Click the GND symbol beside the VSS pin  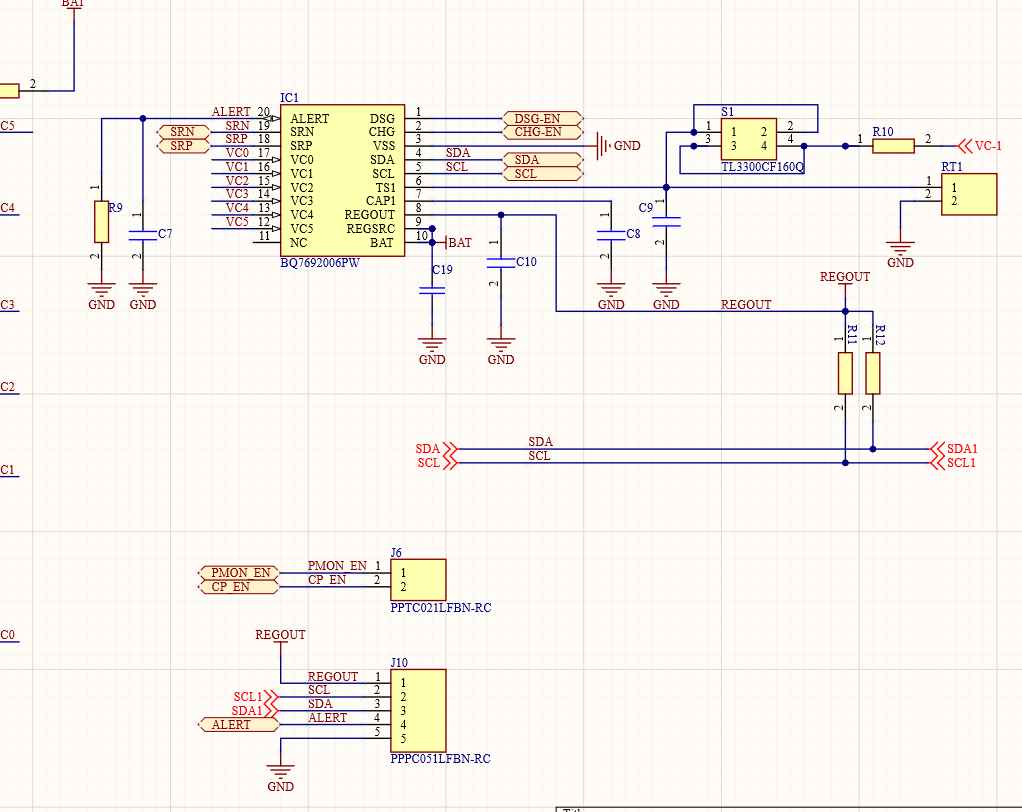[x=618, y=146]
